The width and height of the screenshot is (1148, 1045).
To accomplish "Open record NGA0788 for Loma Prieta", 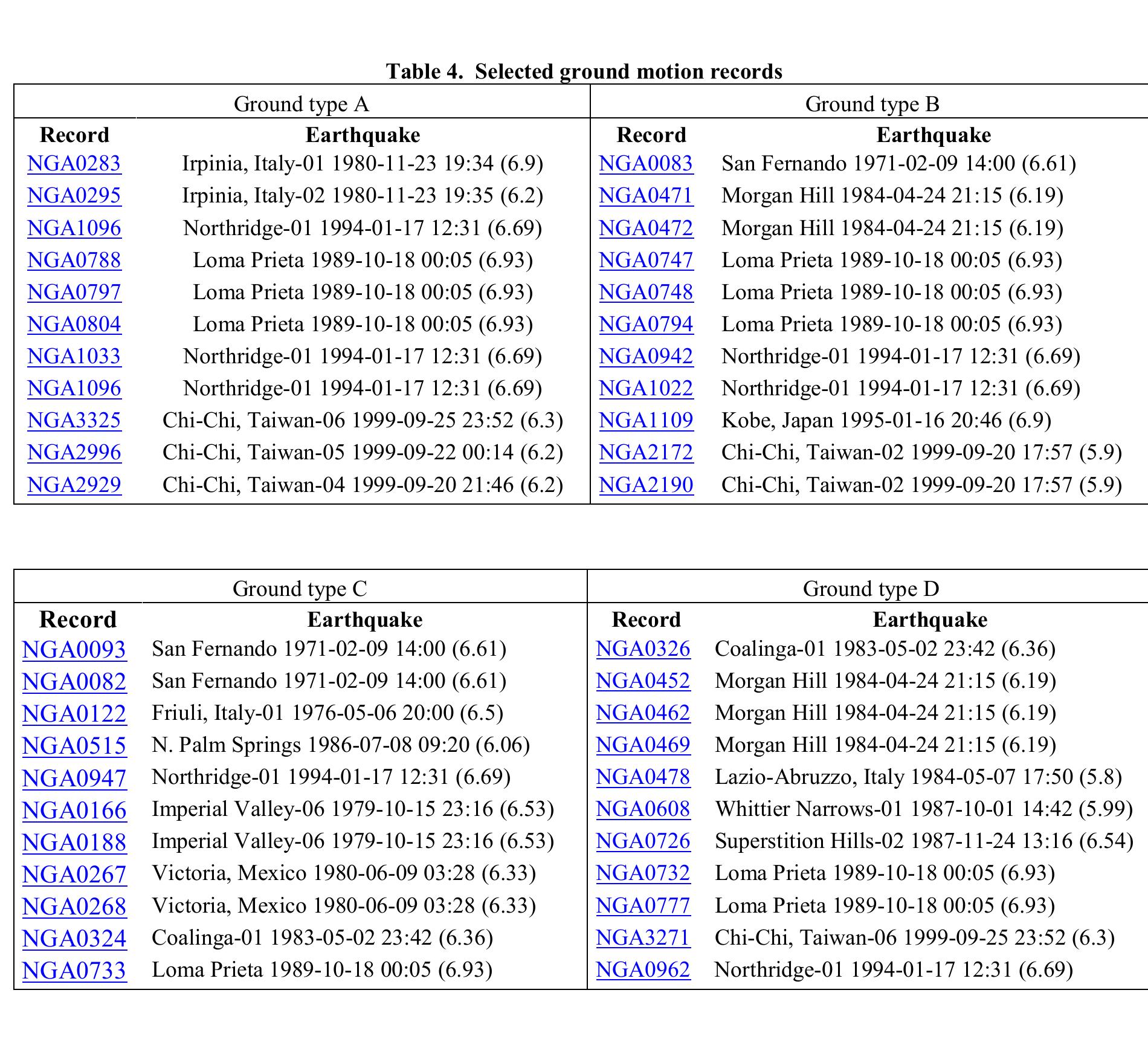I will [74, 260].
